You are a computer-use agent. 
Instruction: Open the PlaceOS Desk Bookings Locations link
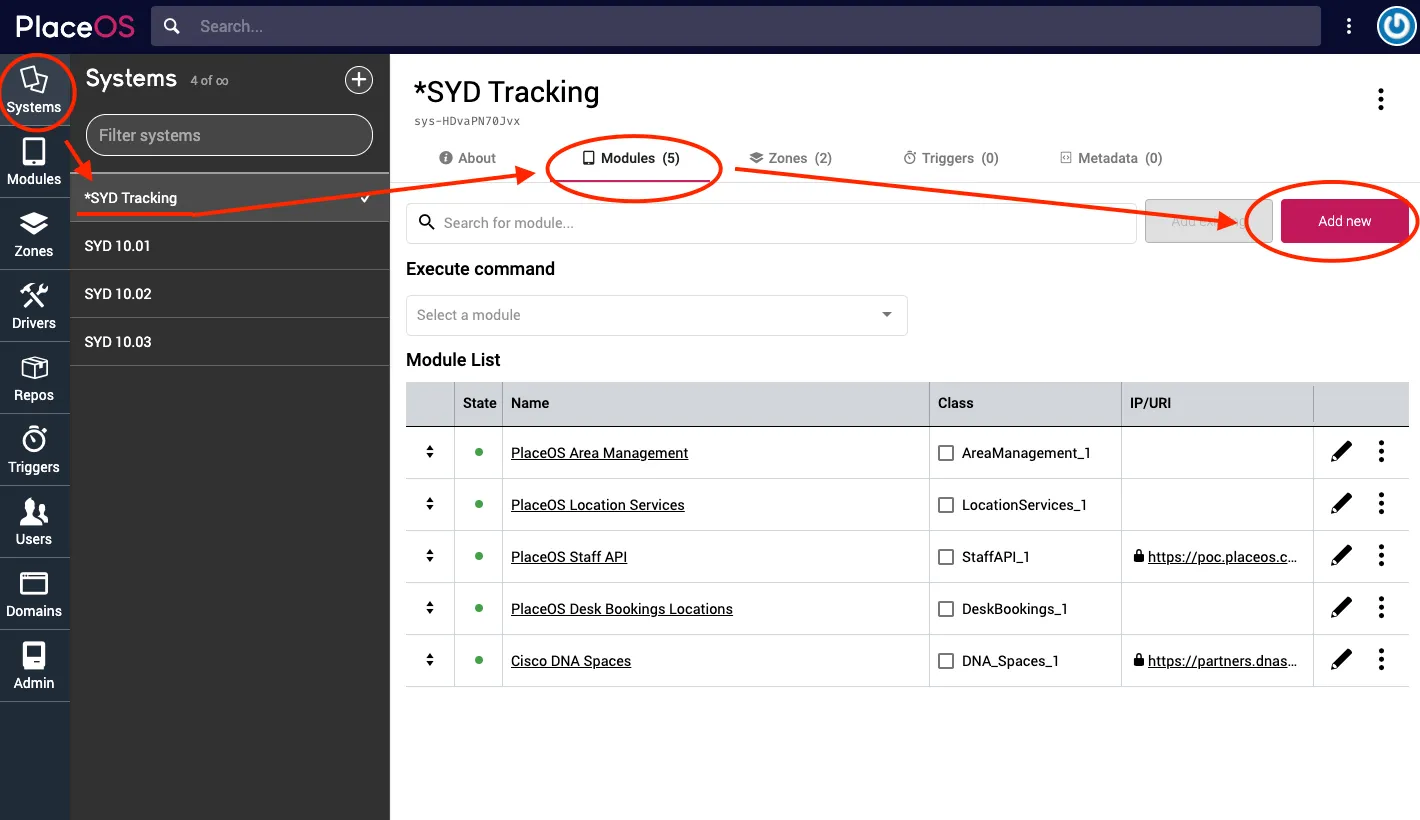621,609
